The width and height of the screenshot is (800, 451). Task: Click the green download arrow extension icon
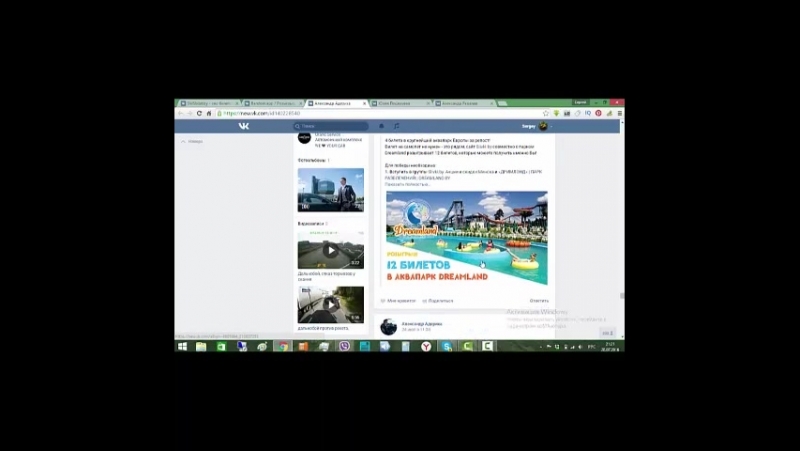tap(556, 113)
